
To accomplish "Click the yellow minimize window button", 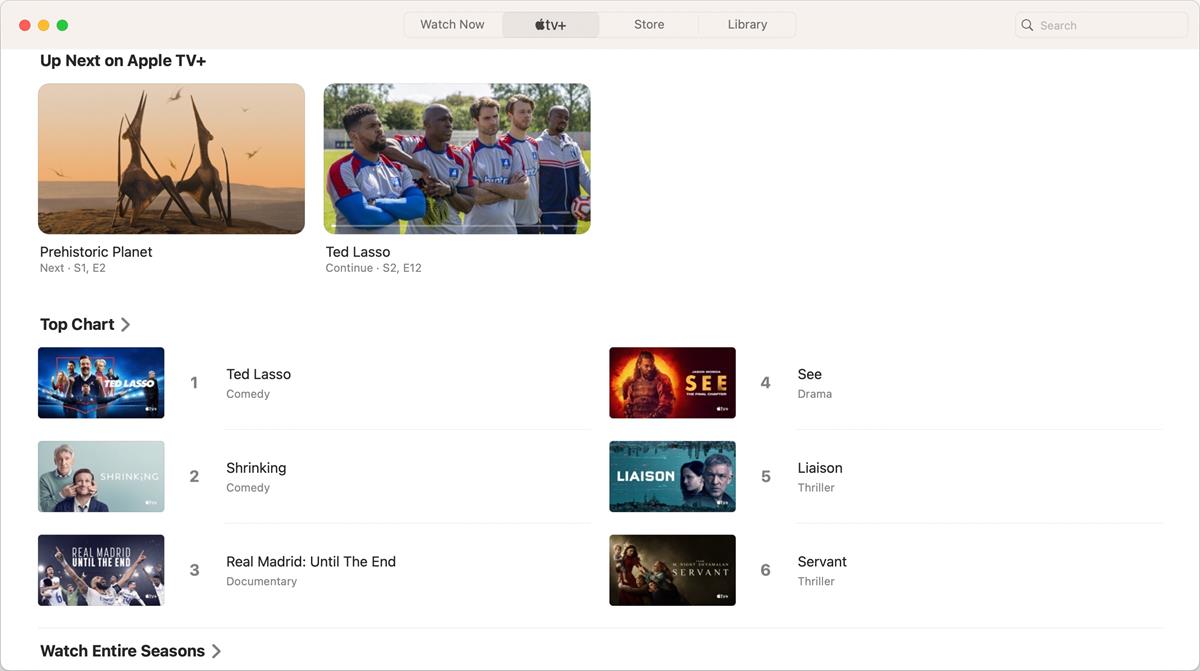I will click(x=43, y=25).
